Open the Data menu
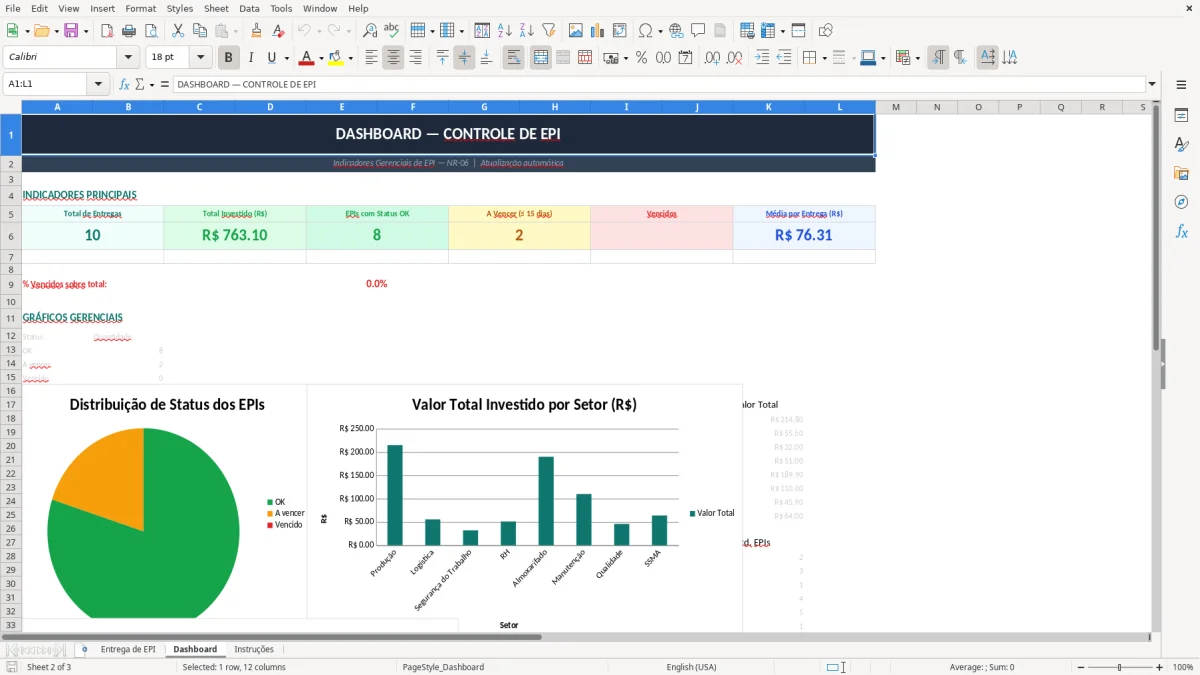The height and width of the screenshot is (675, 1200). click(x=249, y=8)
